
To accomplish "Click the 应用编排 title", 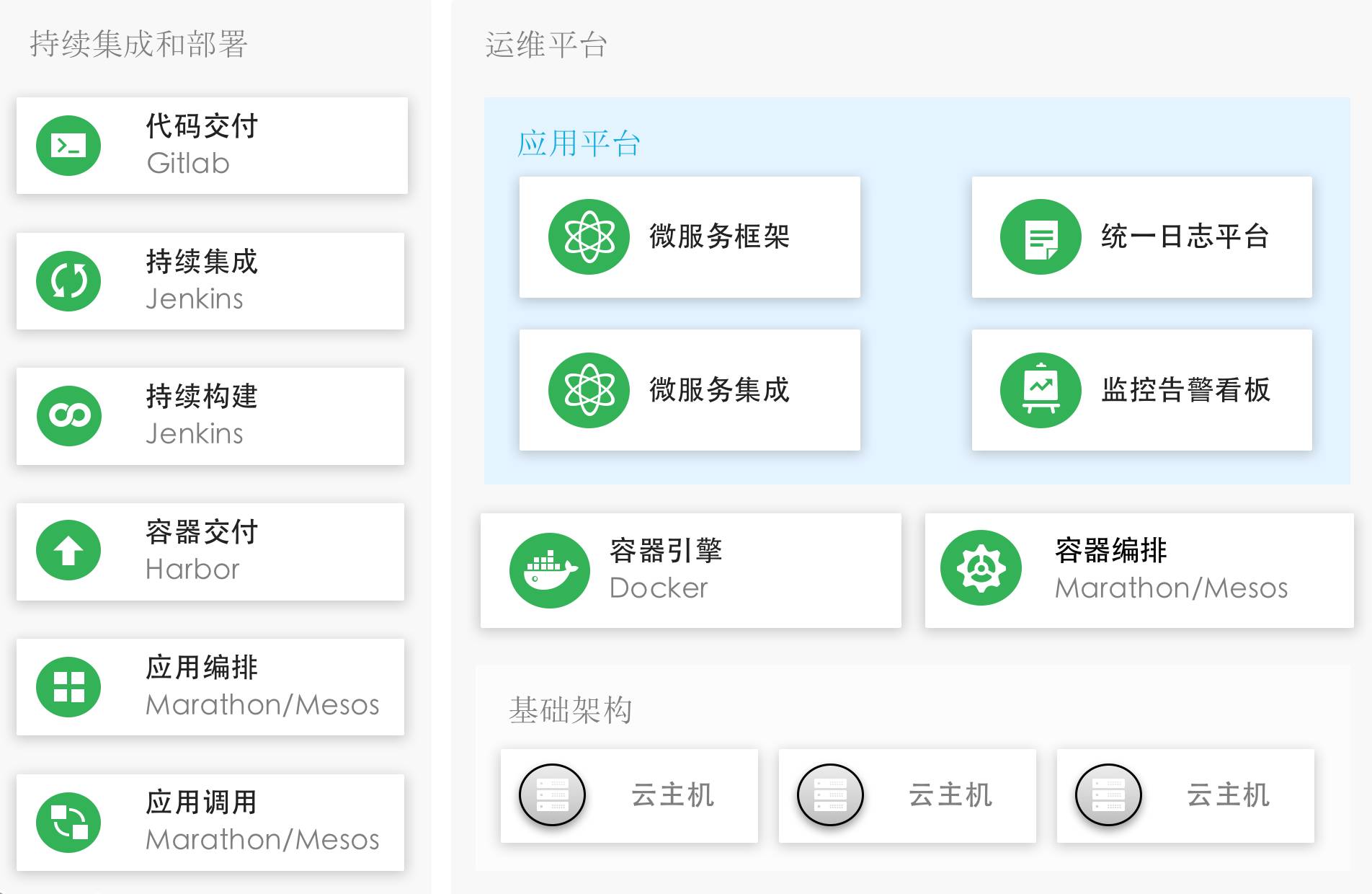I will [202, 668].
